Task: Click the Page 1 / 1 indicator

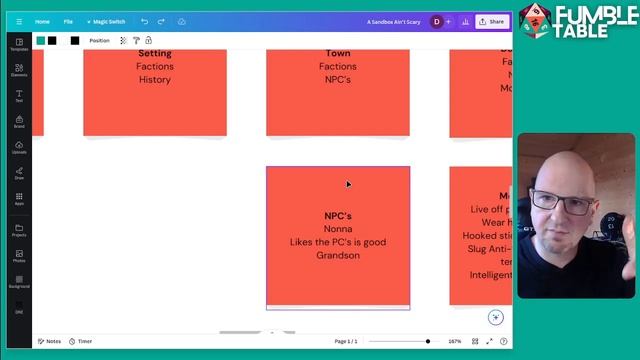Action: [346, 341]
